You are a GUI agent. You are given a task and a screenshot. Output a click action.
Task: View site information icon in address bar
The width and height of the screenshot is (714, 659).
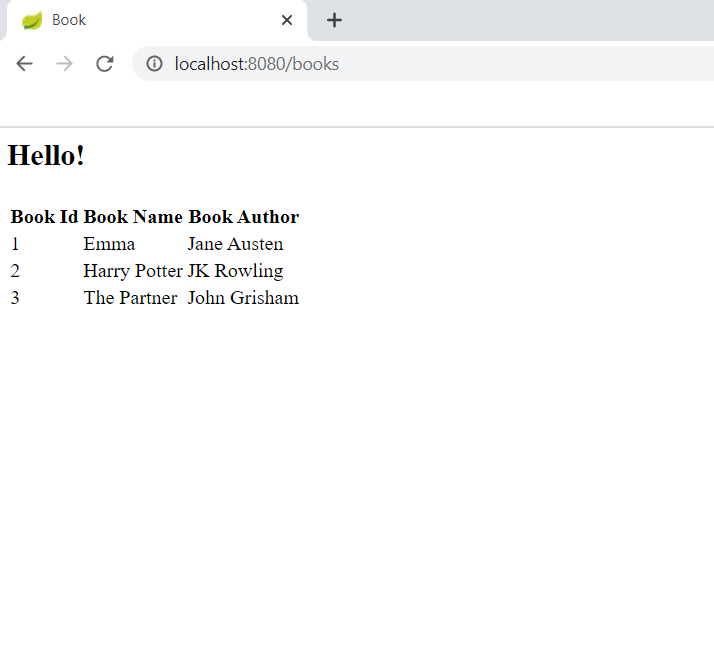[154, 64]
